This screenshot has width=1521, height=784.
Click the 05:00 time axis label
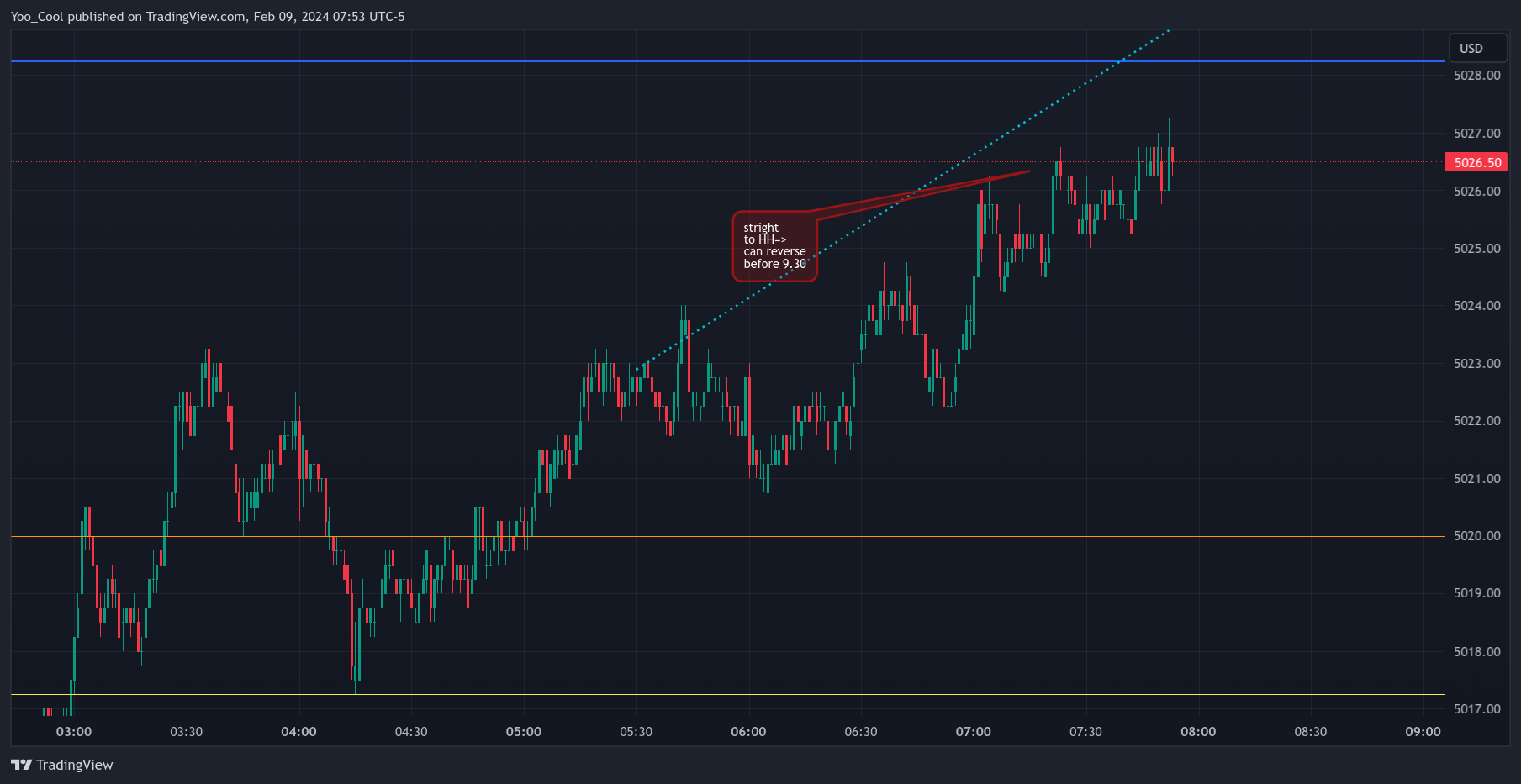[x=524, y=732]
